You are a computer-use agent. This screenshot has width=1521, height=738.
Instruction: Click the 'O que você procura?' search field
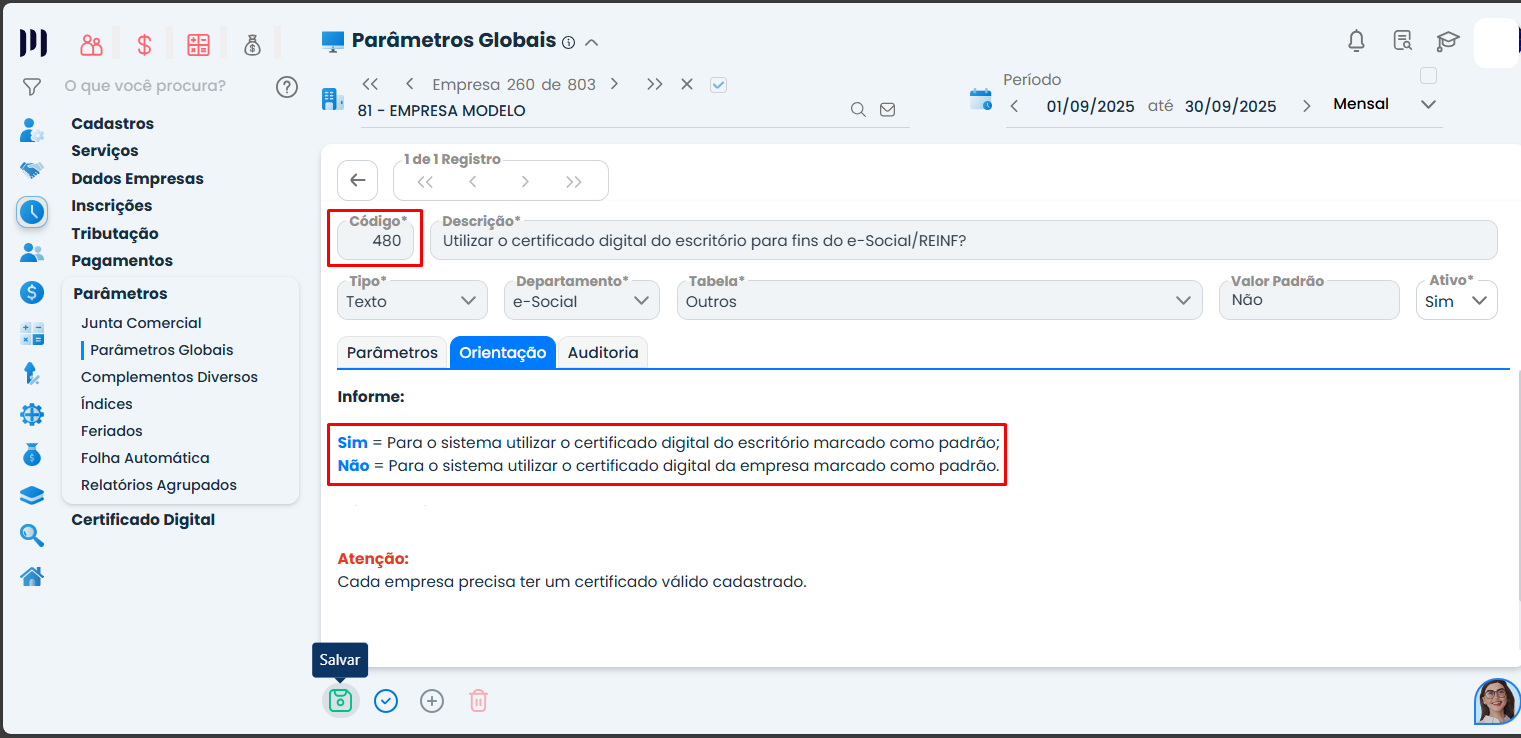[x=145, y=86]
